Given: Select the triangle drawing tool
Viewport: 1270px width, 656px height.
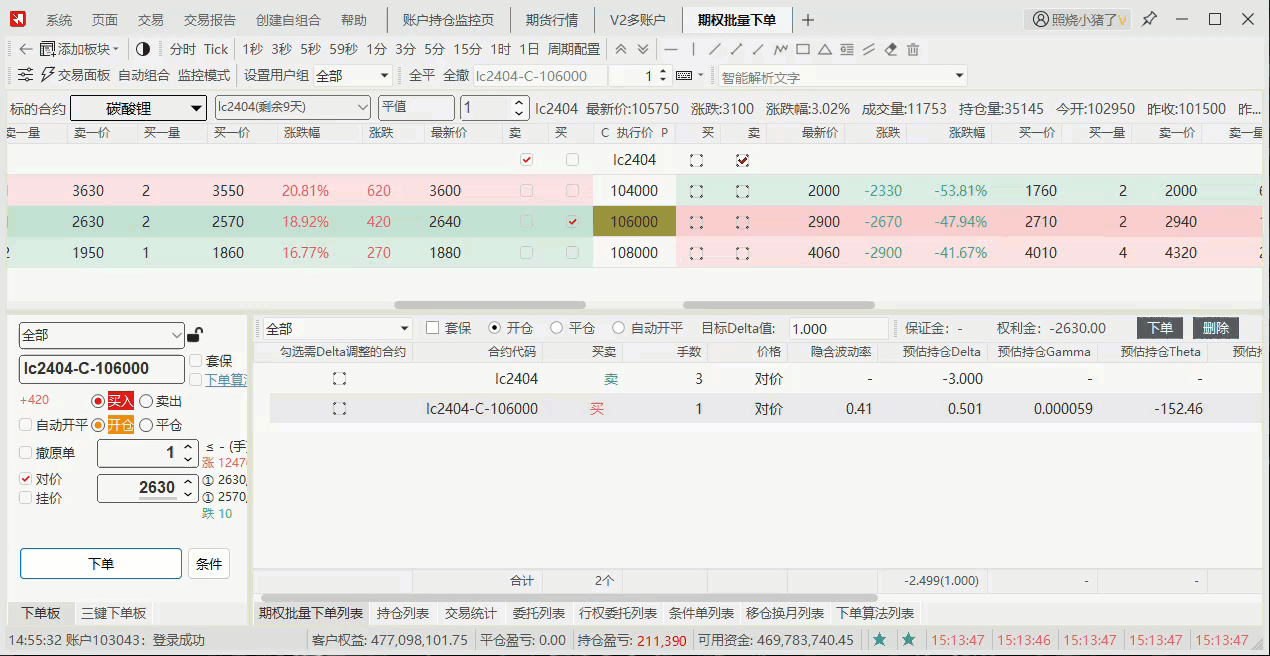Looking at the screenshot, I should pyautogui.click(x=824, y=49).
